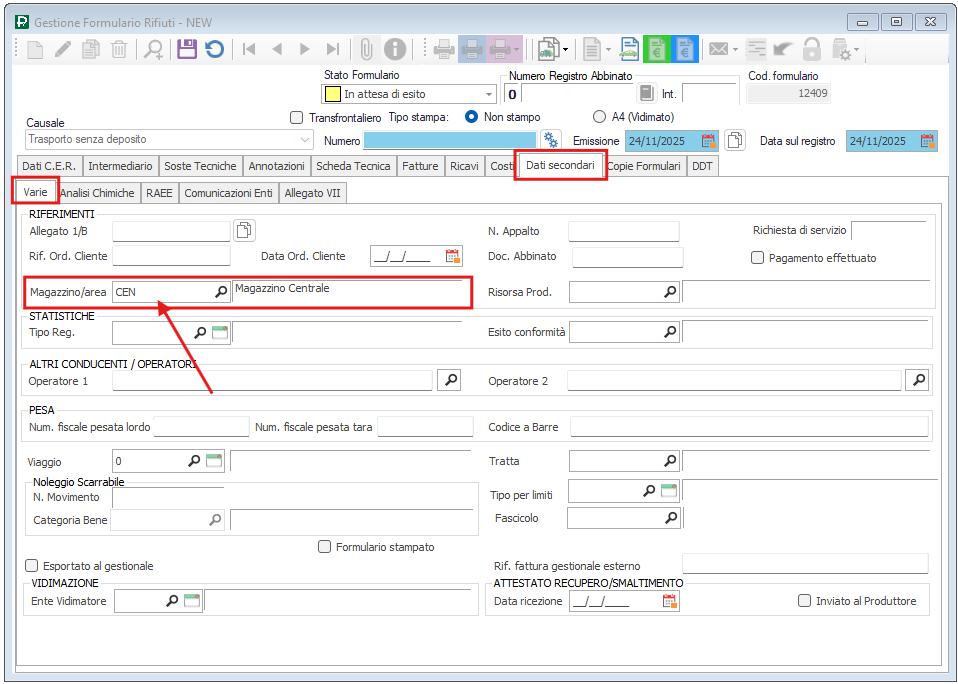
Task: Tick the Pagamento effettuato checkbox
Action: [758, 258]
